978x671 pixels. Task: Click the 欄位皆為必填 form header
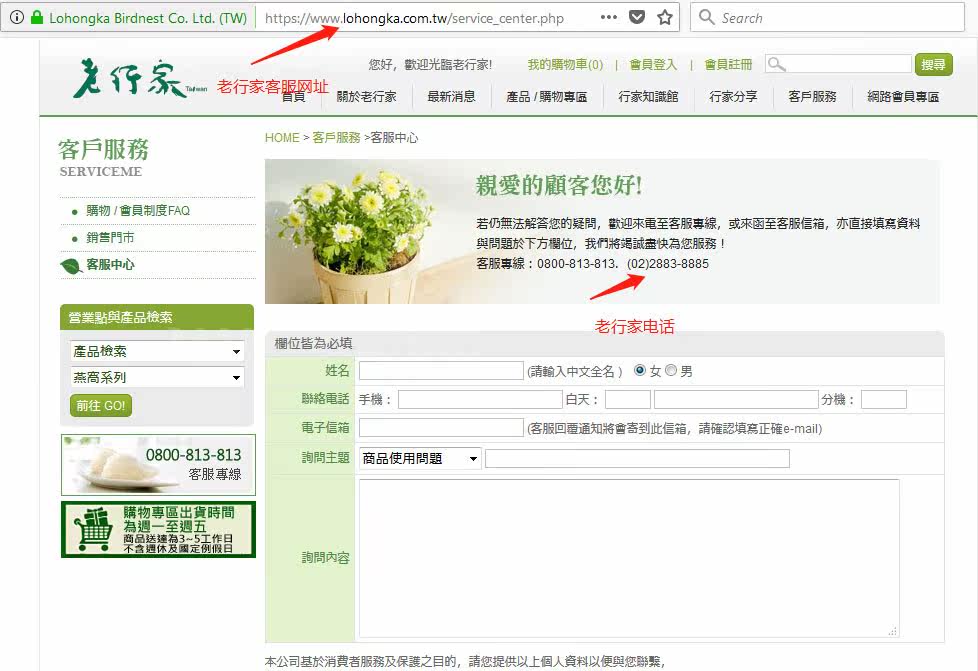[604, 344]
